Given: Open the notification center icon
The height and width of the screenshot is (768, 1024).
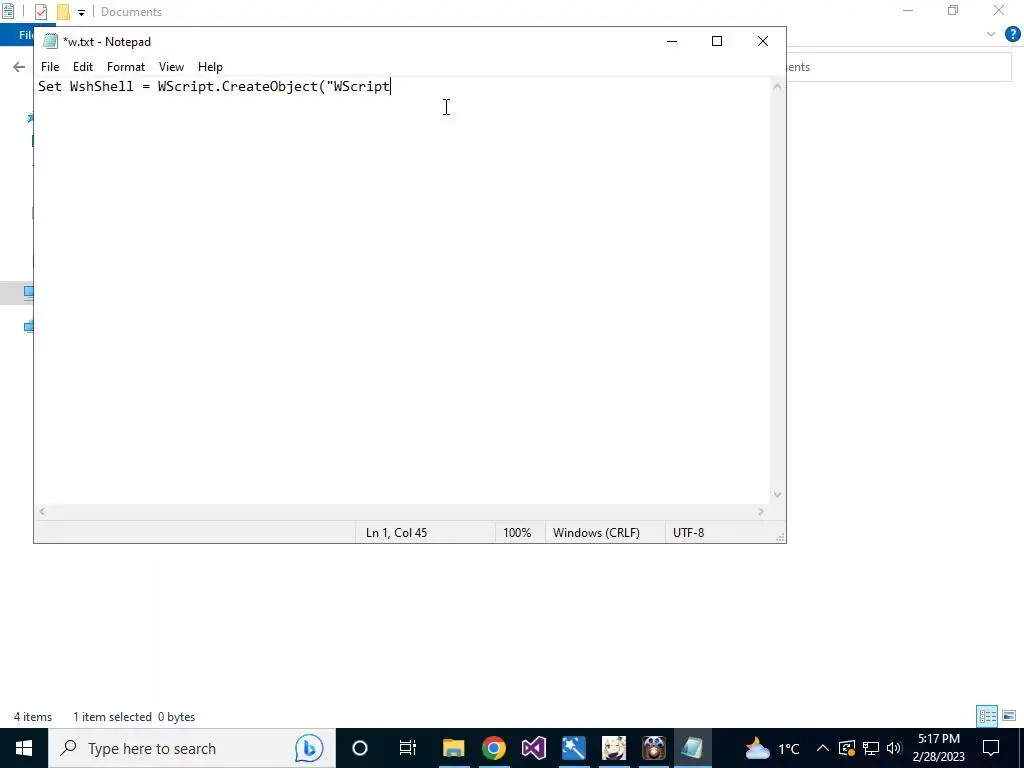Looking at the screenshot, I should click(x=991, y=748).
